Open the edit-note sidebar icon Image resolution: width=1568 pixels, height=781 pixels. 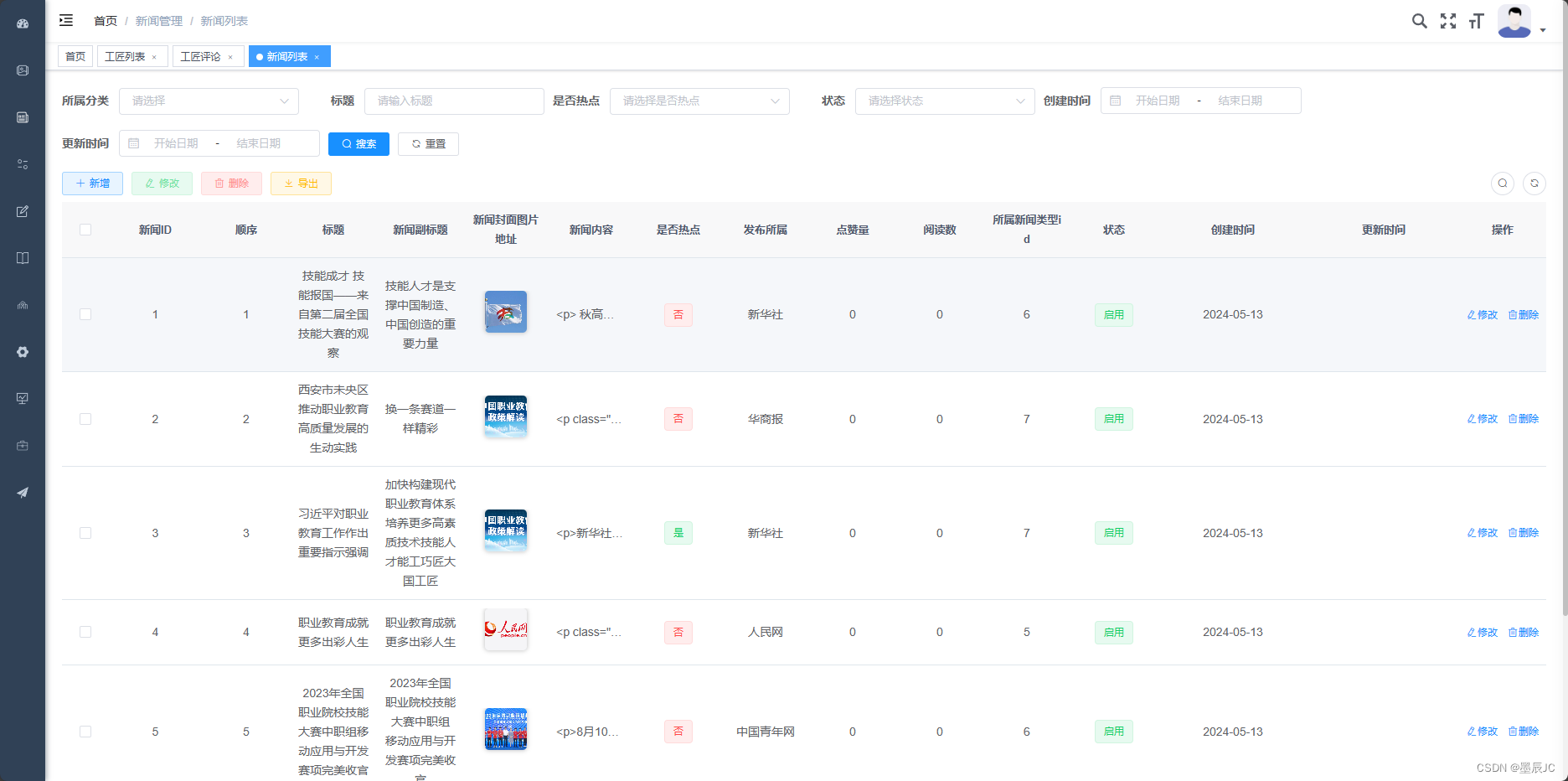23,211
